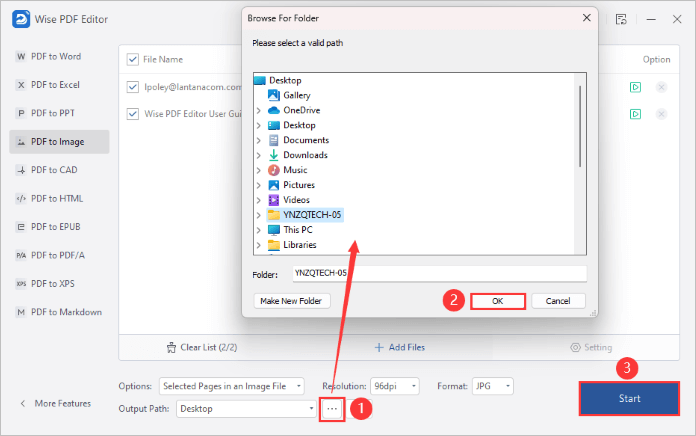Click the trash icon beside Clear List
Image resolution: width=696 pixels, height=436 pixels.
pos(171,347)
